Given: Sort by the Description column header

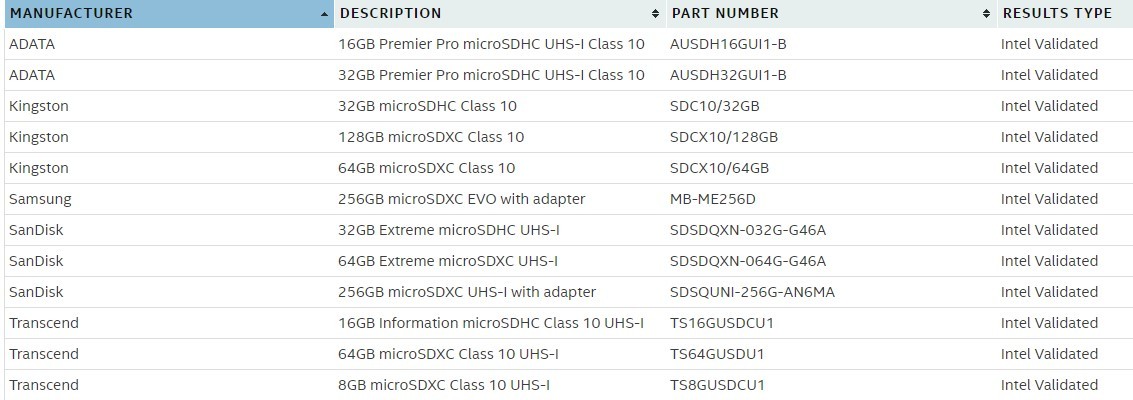Looking at the screenshot, I should (x=390, y=14).
